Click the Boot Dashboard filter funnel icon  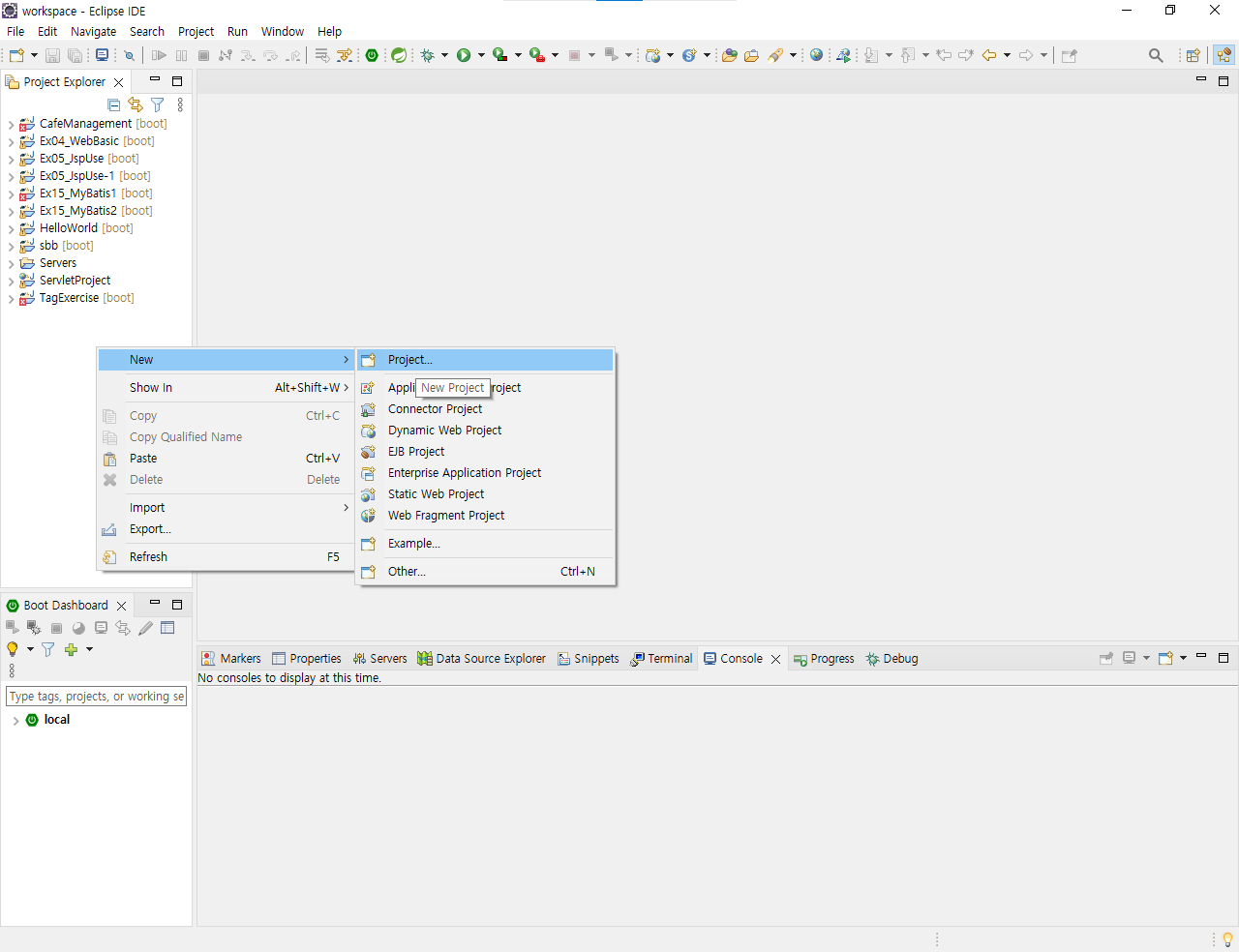click(47, 649)
